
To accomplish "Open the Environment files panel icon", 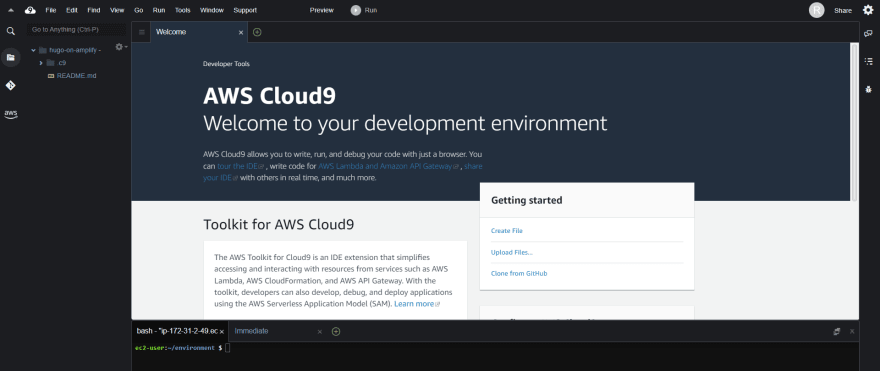I will coord(11,57).
